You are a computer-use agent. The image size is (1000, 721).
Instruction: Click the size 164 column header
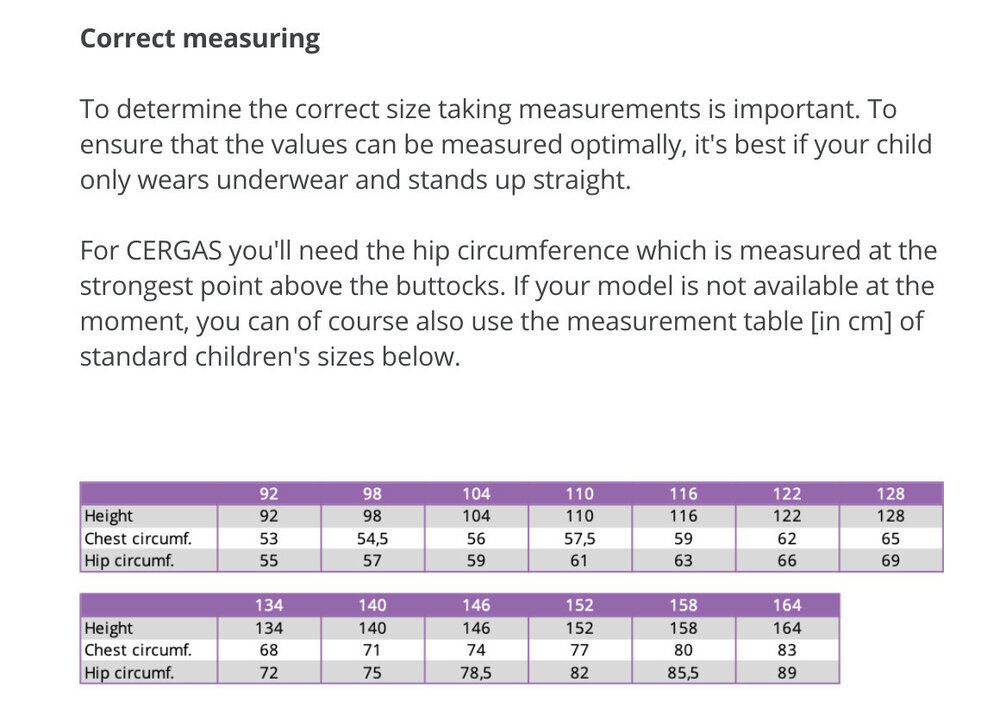[x=787, y=605]
